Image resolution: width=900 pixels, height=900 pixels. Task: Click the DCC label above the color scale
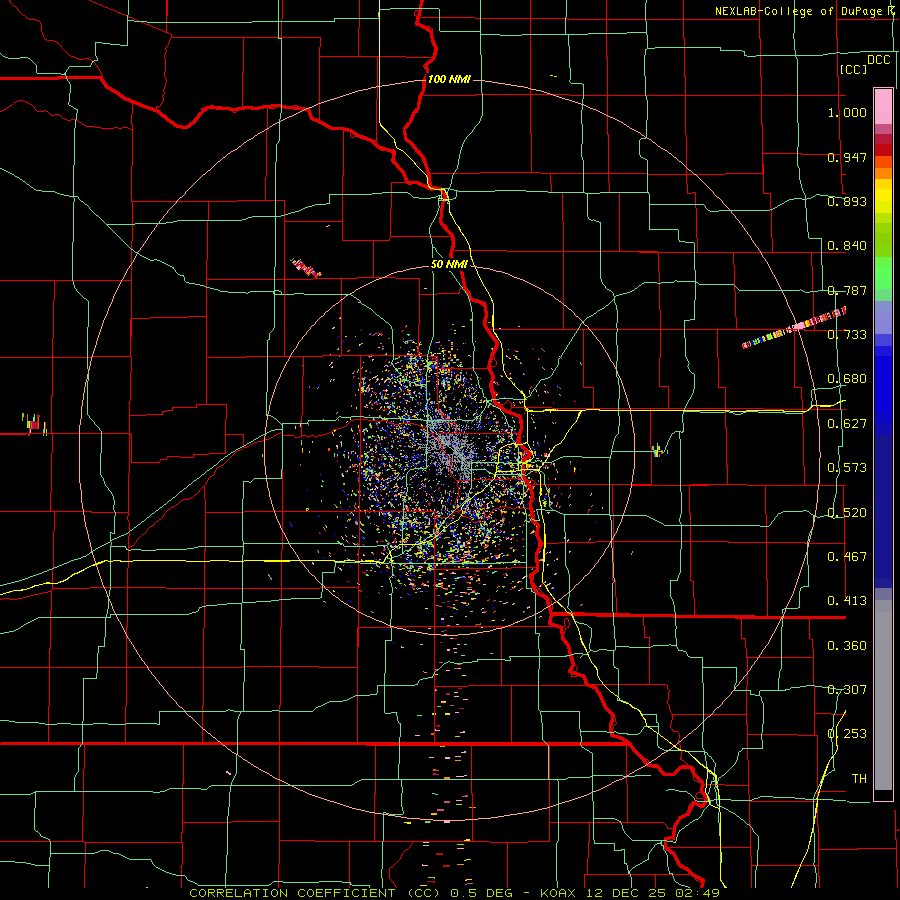(878, 60)
